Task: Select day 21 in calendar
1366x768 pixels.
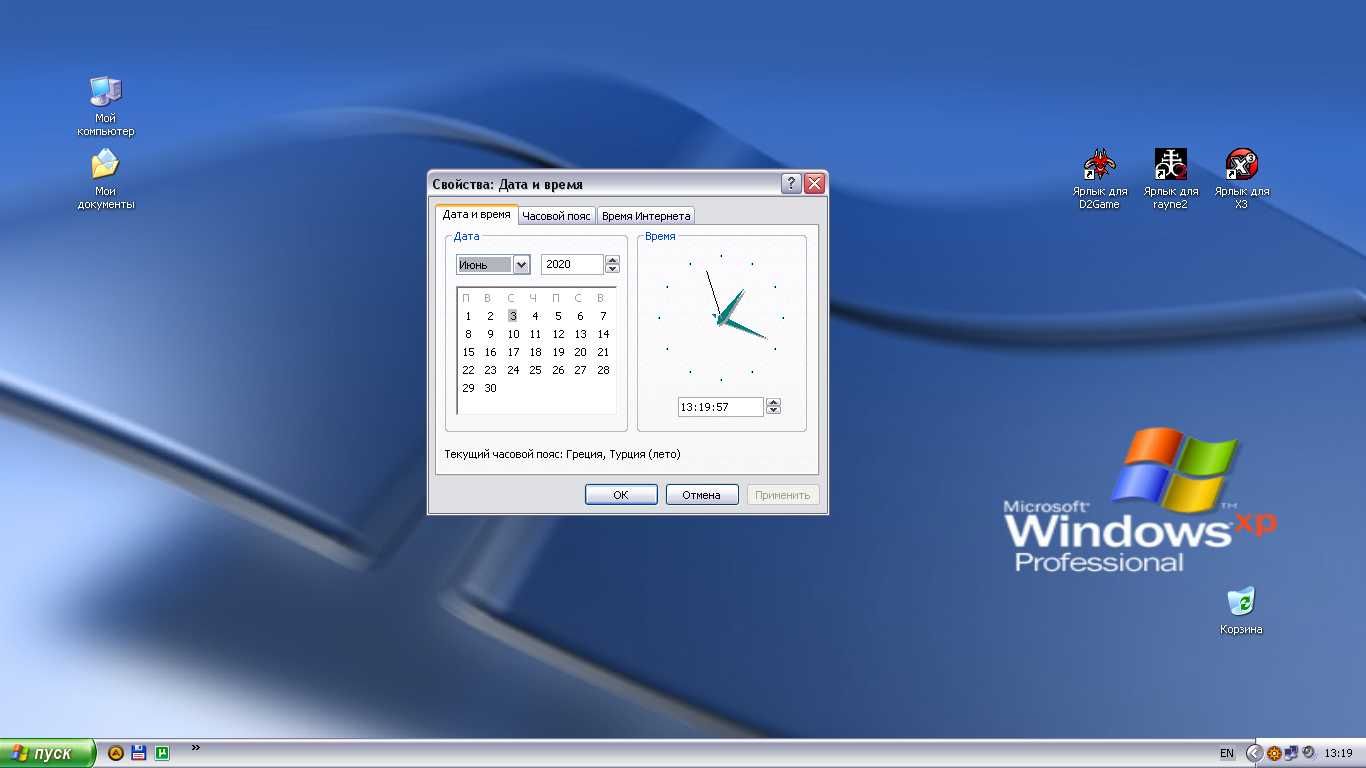Action: (603, 352)
